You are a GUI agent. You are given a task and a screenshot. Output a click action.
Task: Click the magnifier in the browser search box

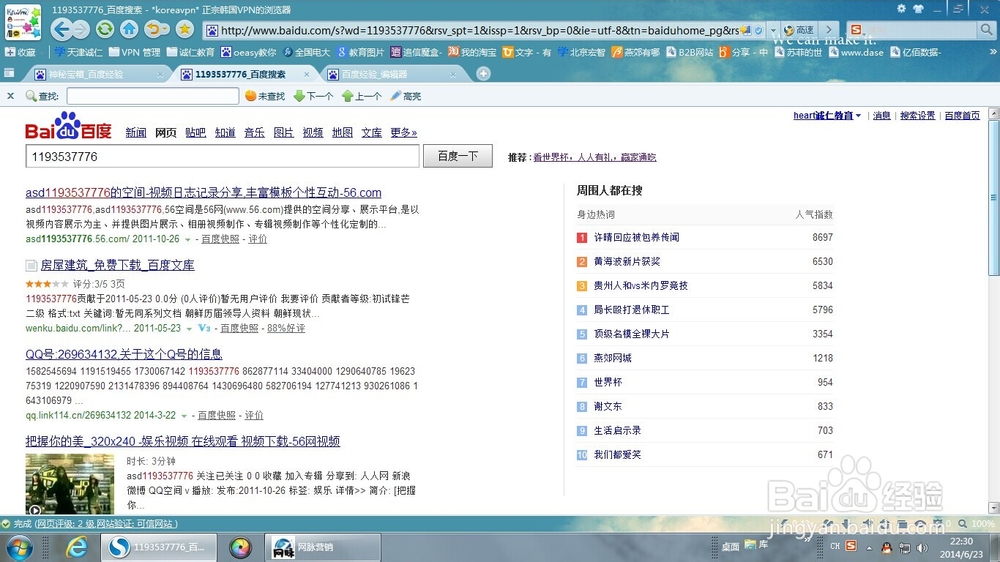coord(985,29)
